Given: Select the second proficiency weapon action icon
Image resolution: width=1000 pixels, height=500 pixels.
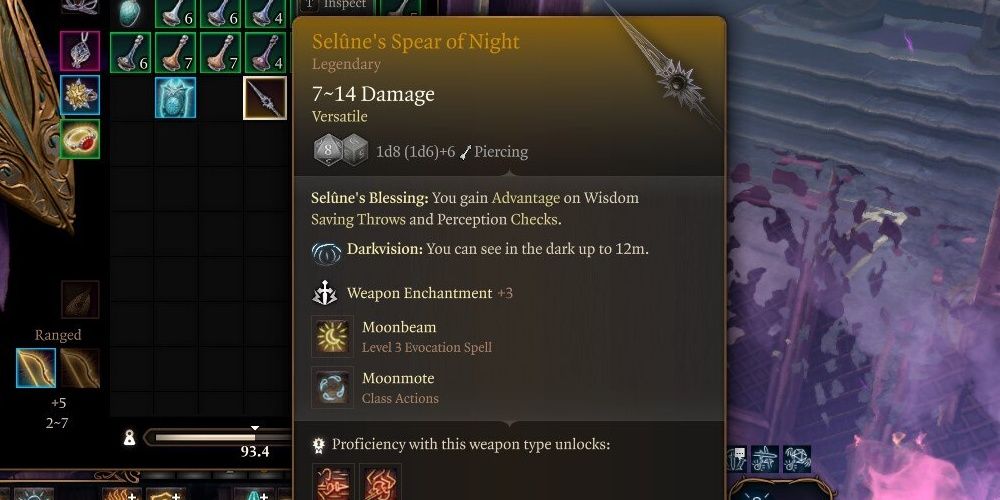Looking at the screenshot, I should (x=380, y=482).
